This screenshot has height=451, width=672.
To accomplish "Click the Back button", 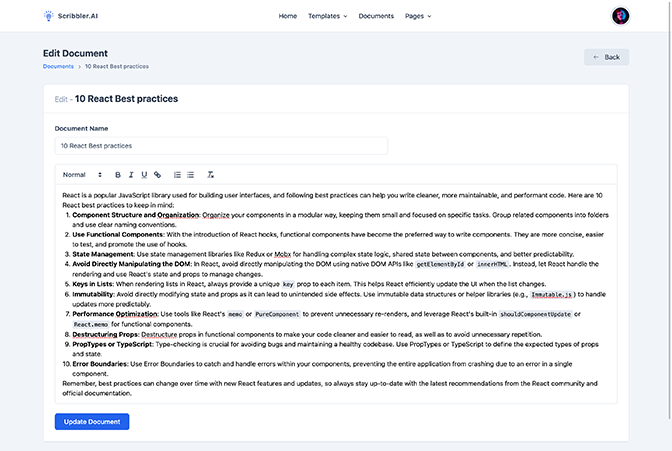I will click(x=606, y=57).
